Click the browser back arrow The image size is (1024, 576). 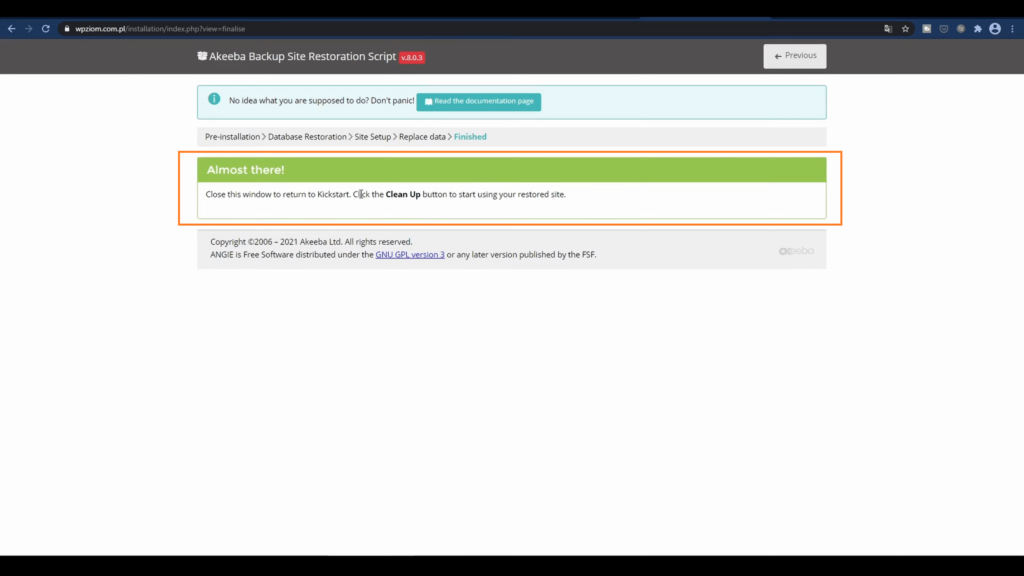(11, 29)
